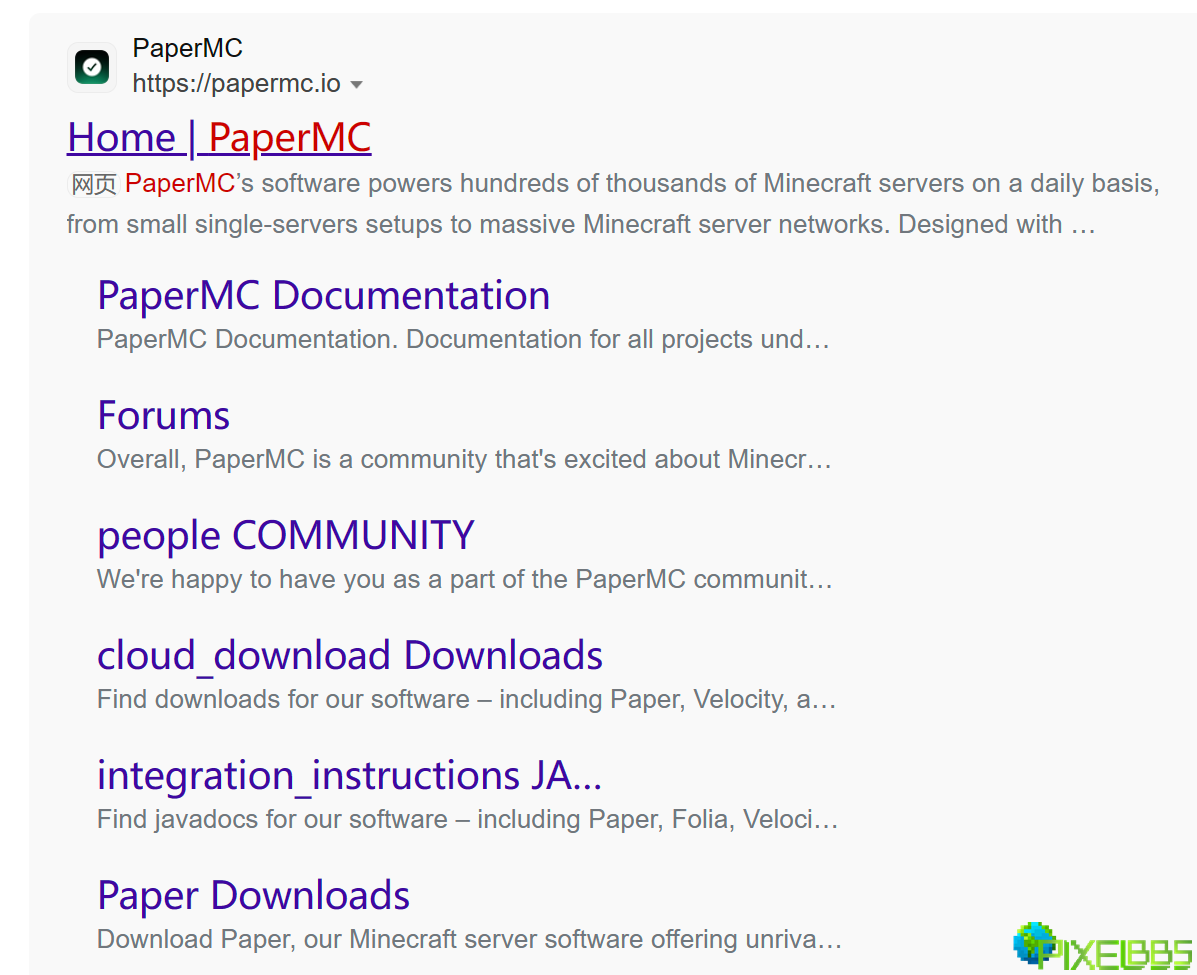Screen dimensions: 1197x975
Task: Open the Paper Downloads sitelink
Action: (x=253, y=895)
